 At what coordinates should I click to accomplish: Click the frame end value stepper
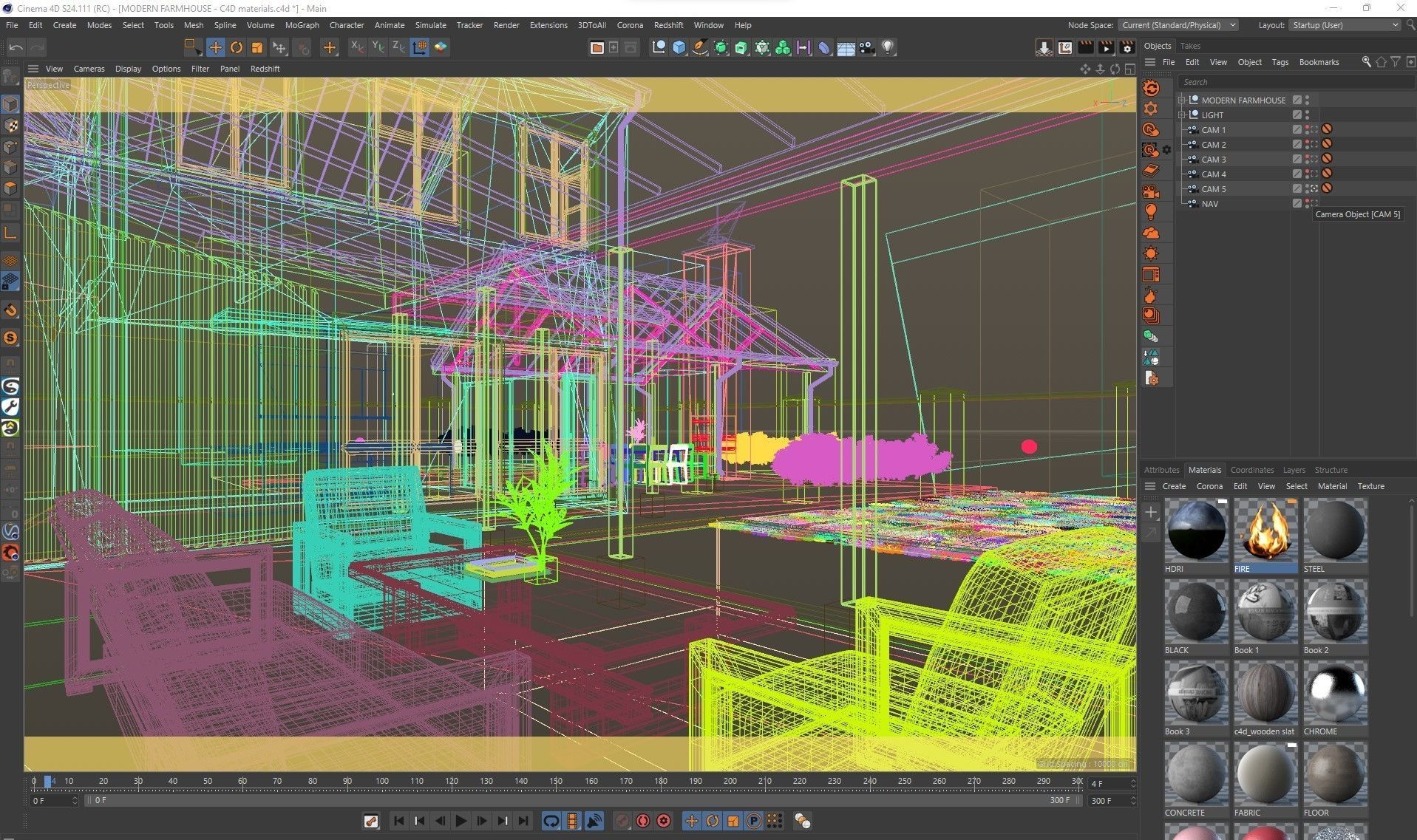pyautogui.click(x=1133, y=800)
